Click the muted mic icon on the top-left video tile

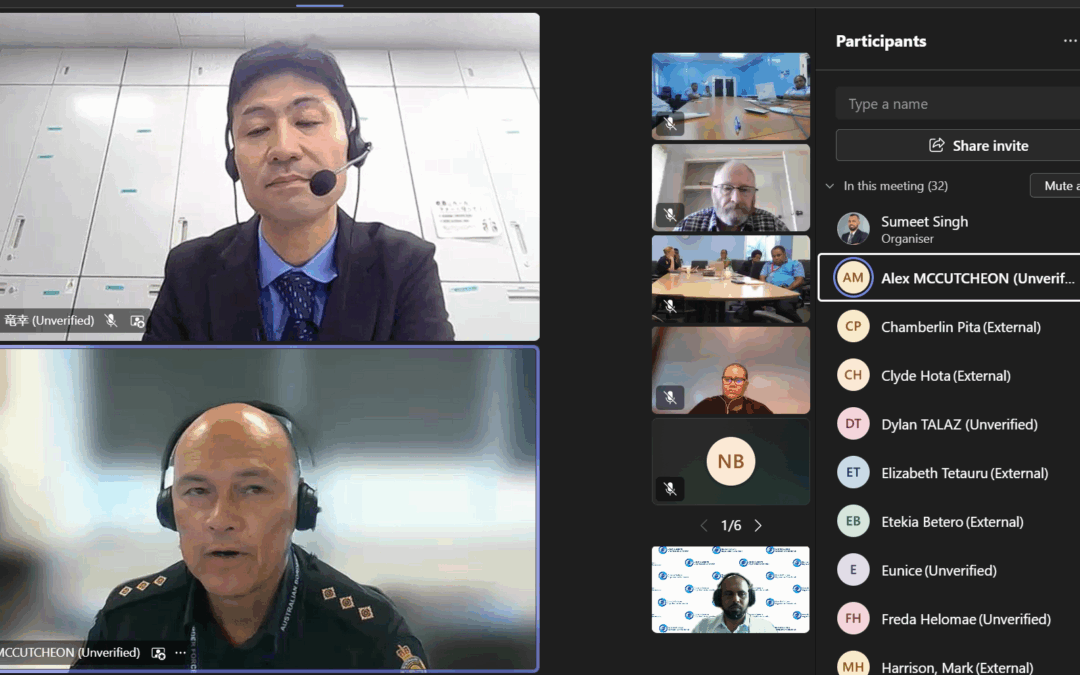[x=111, y=321]
